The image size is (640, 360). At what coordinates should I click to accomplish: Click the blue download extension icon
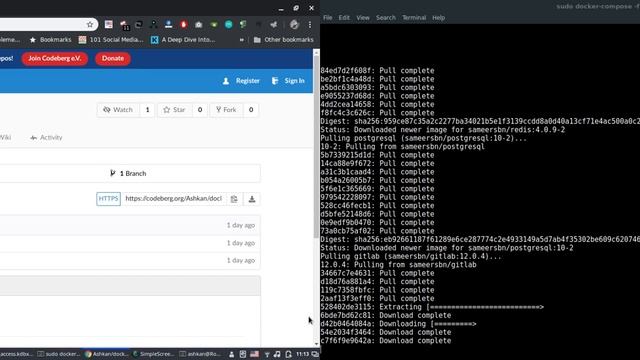coord(169,24)
